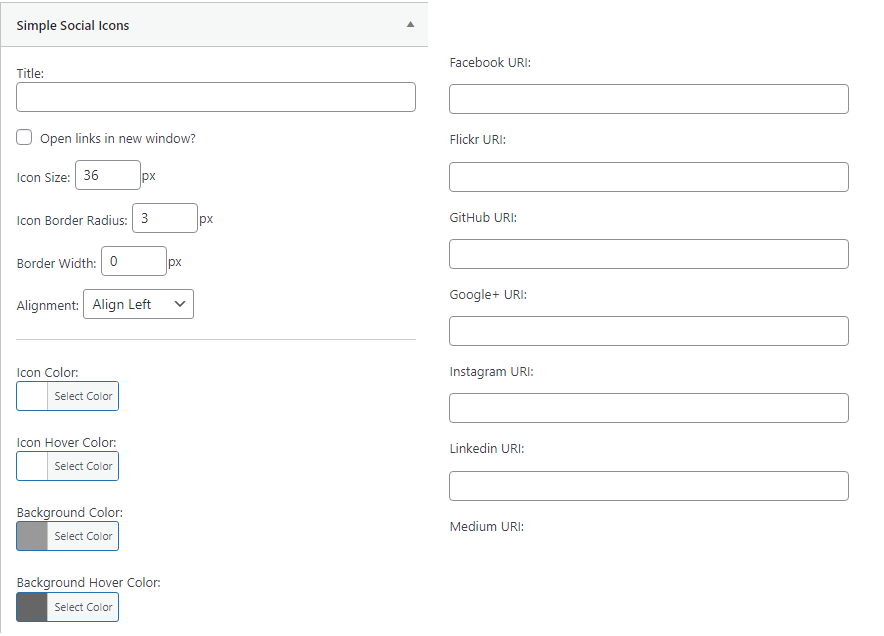The image size is (884, 636).
Task: Click the Title text field
Action: tap(216, 97)
